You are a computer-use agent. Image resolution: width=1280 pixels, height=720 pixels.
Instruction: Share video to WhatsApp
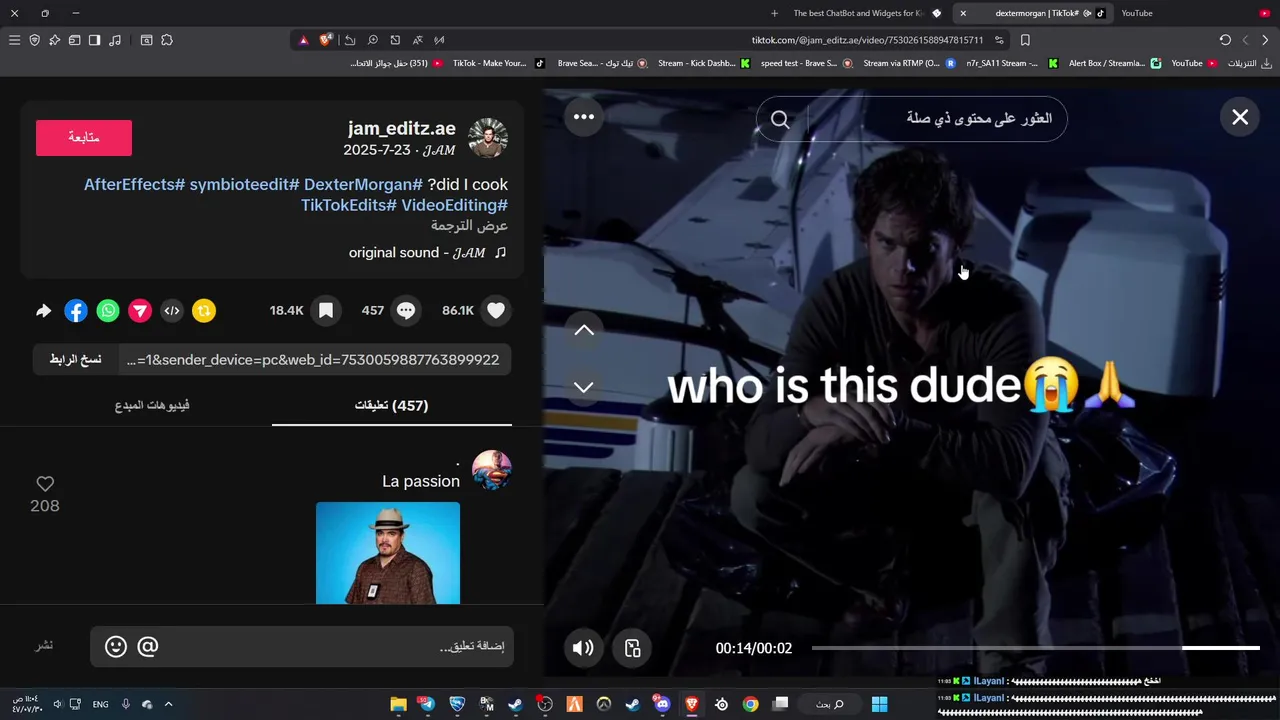pyautogui.click(x=108, y=311)
